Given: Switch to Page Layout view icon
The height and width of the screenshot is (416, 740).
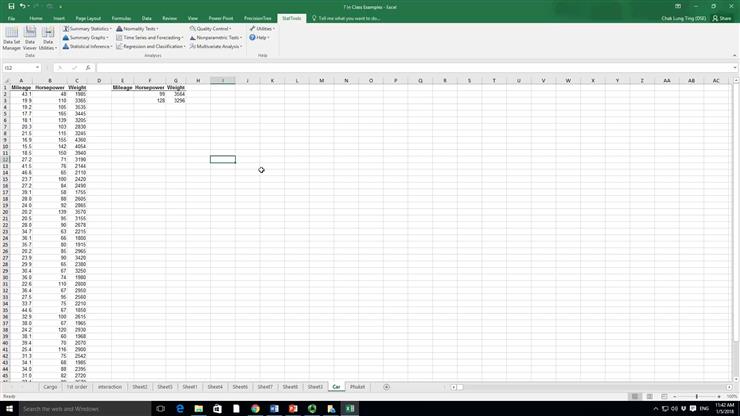Looking at the screenshot, I should [x=649, y=397].
